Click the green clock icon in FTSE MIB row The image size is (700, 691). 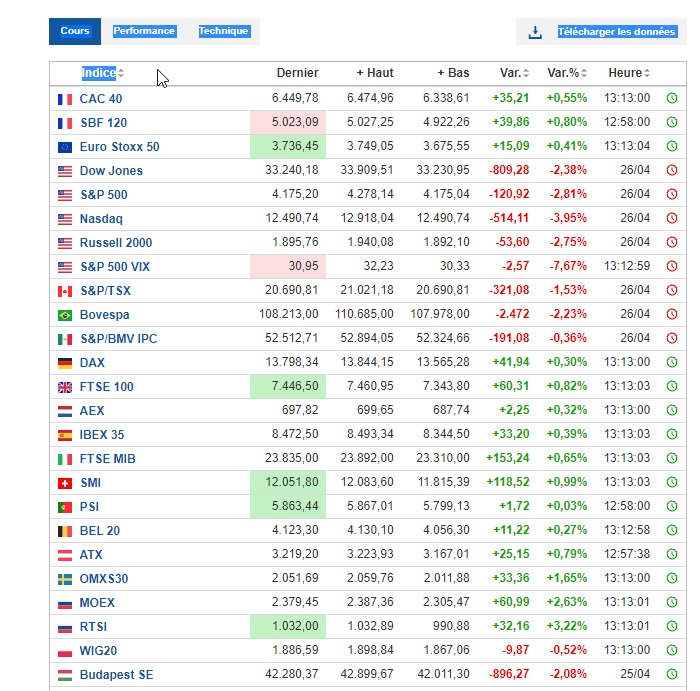click(x=672, y=458)
